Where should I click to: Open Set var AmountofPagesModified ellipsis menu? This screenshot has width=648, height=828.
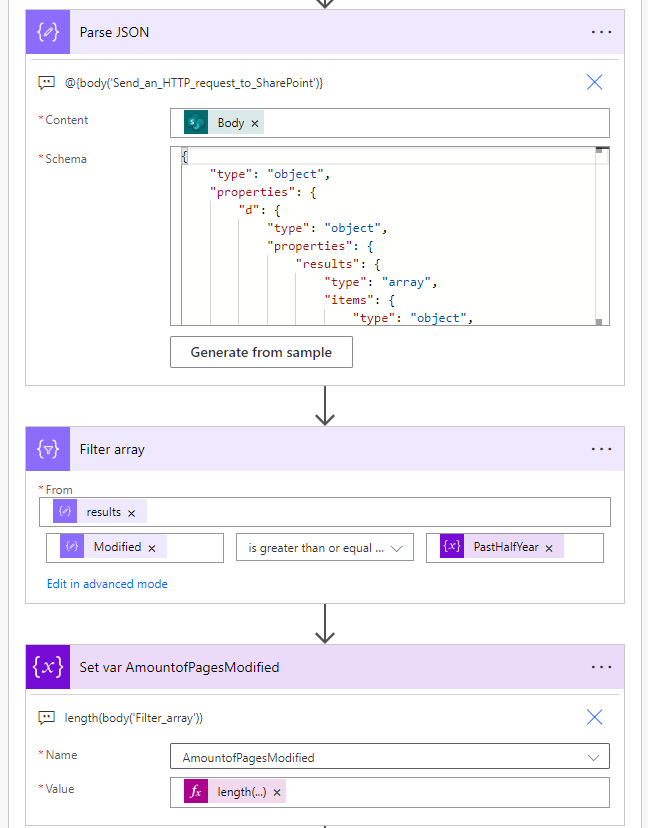click(601, 667)
